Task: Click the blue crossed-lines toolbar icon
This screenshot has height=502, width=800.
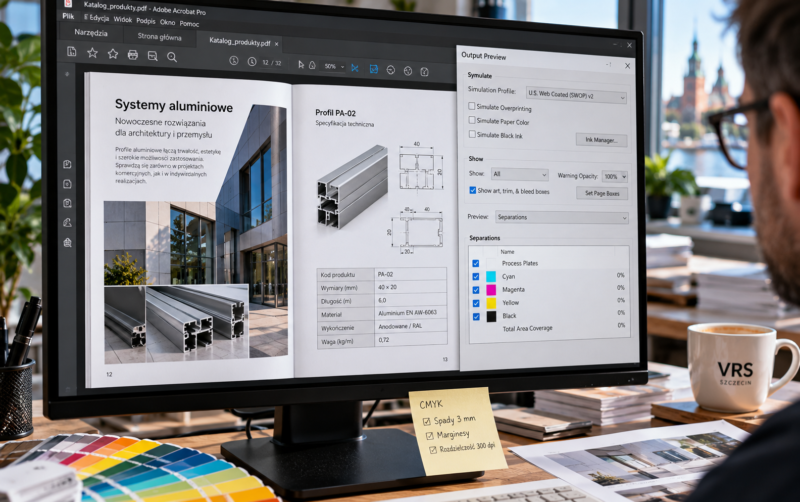Action: (x=355, y=67)
